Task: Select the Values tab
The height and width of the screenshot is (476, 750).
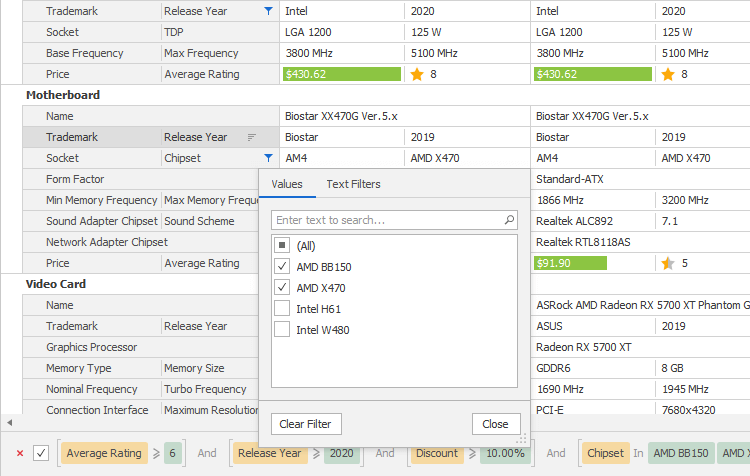Action: (x=287, y=184)
